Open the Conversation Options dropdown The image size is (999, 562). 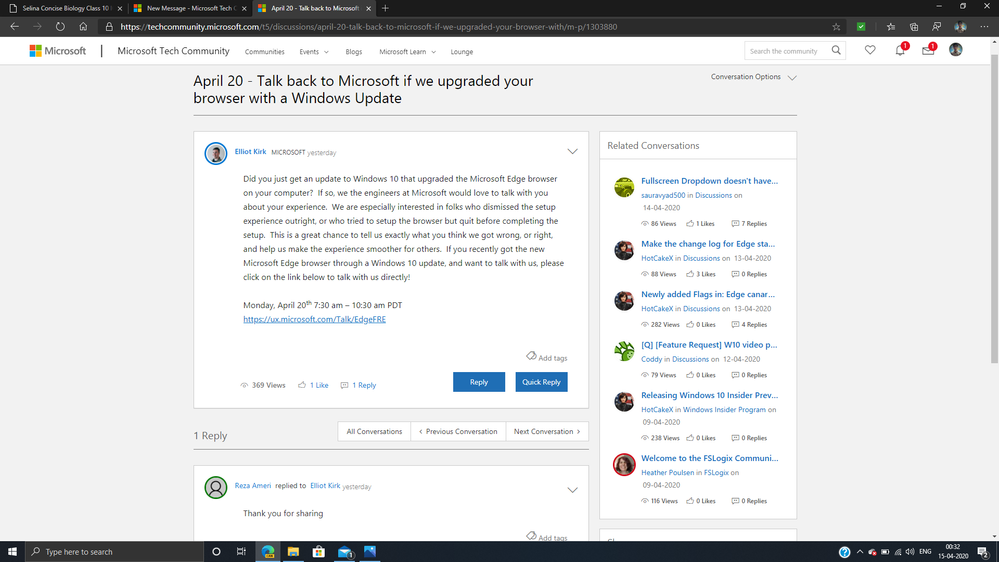(x=754, y=77)
